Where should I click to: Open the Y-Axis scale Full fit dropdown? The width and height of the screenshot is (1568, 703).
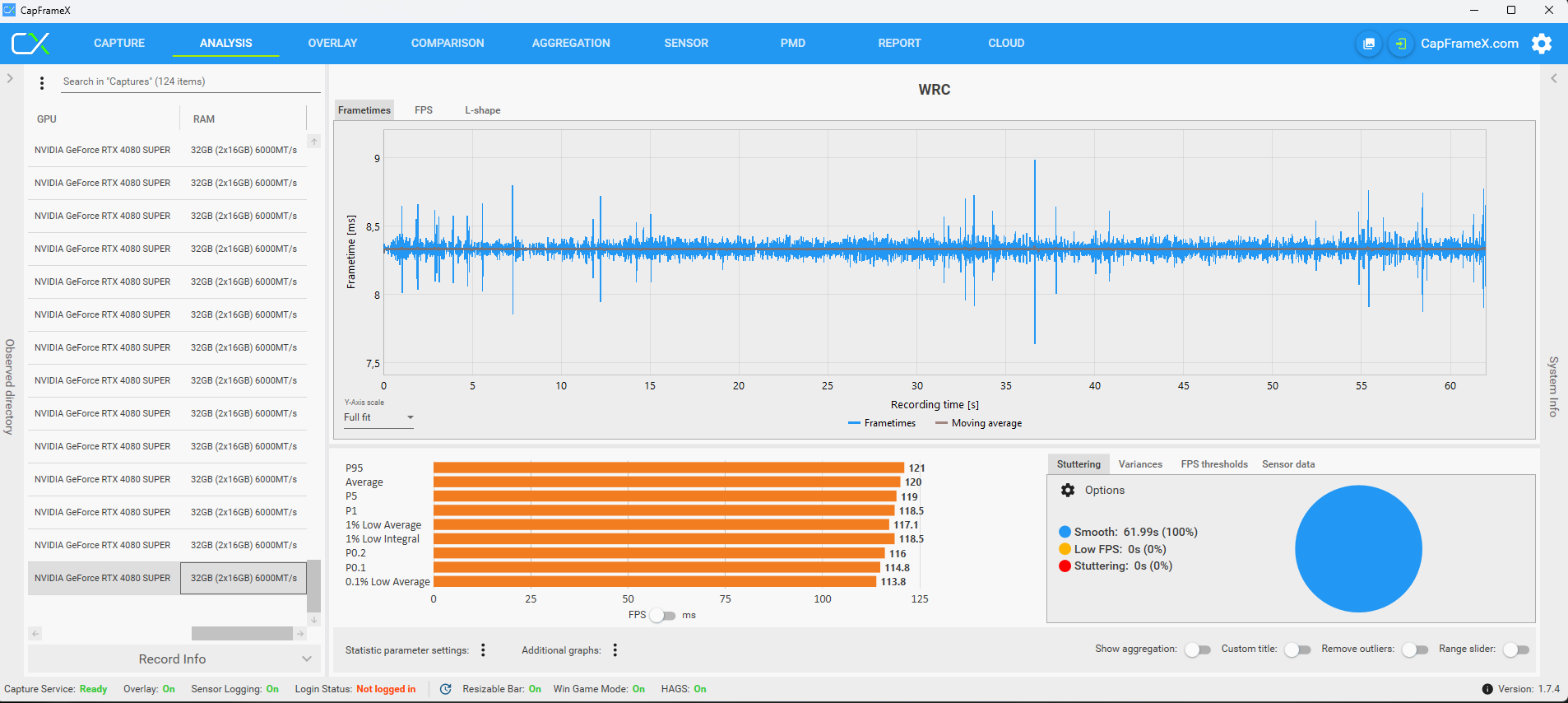378,417
